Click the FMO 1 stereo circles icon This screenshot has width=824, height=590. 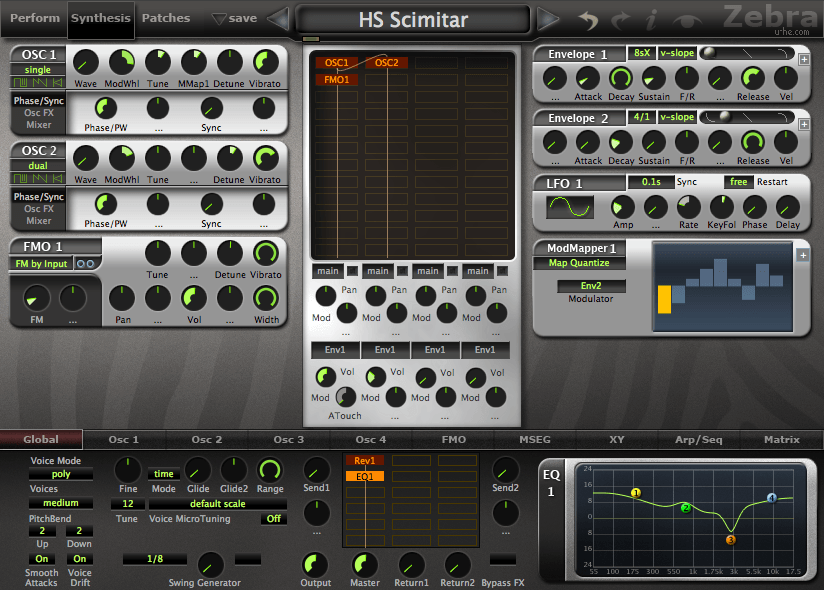tap(86, 264)
